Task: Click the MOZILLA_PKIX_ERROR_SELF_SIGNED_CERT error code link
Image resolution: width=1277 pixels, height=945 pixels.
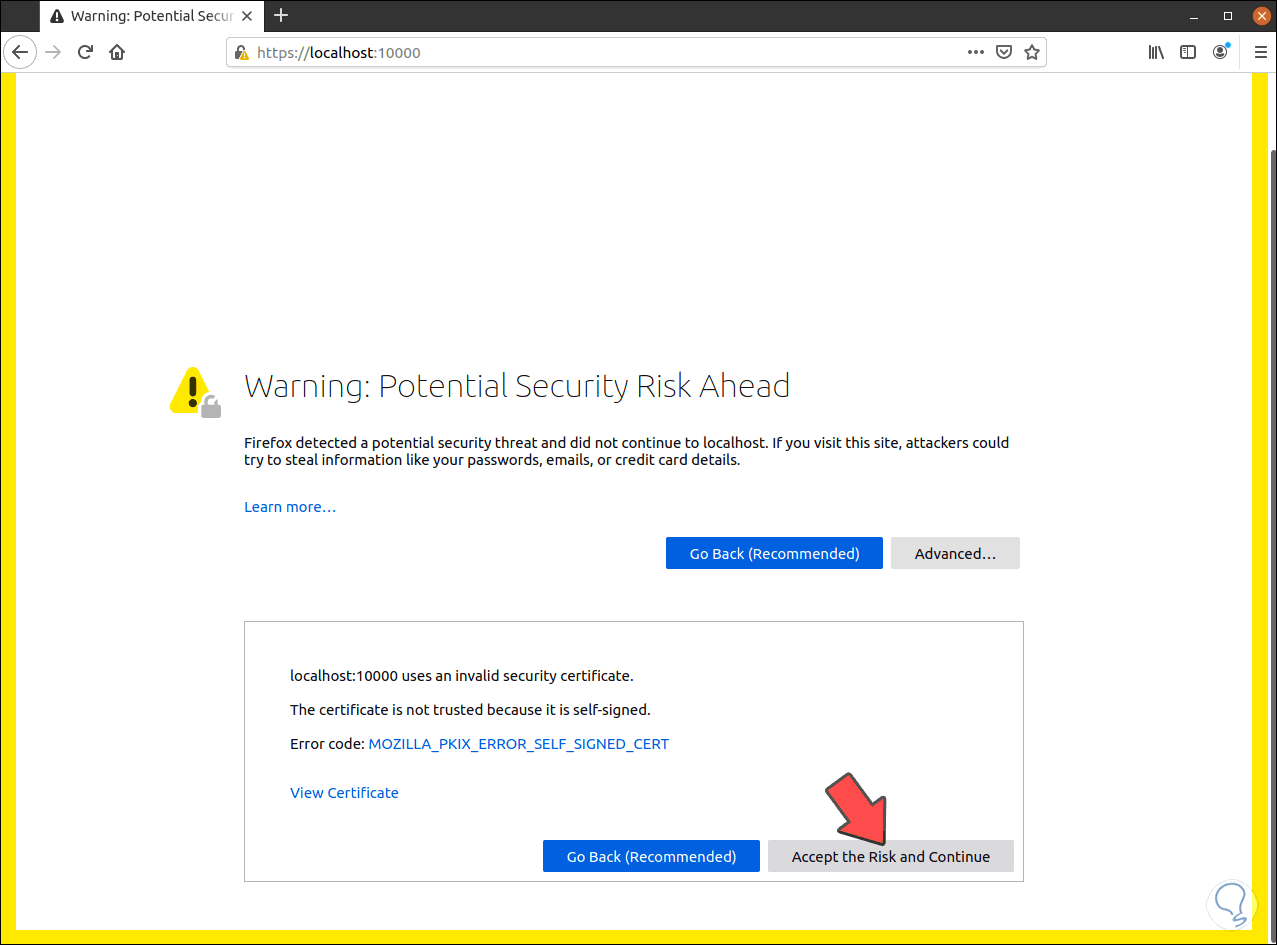Action: pos(518,744)
